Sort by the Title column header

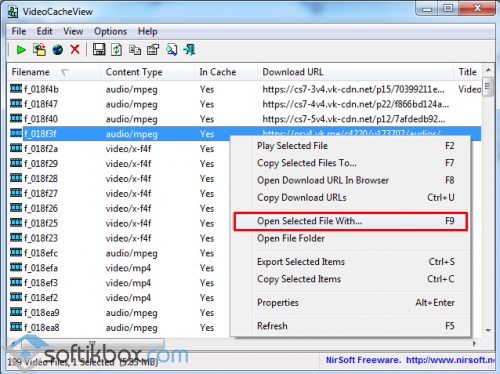click(467, 72)
